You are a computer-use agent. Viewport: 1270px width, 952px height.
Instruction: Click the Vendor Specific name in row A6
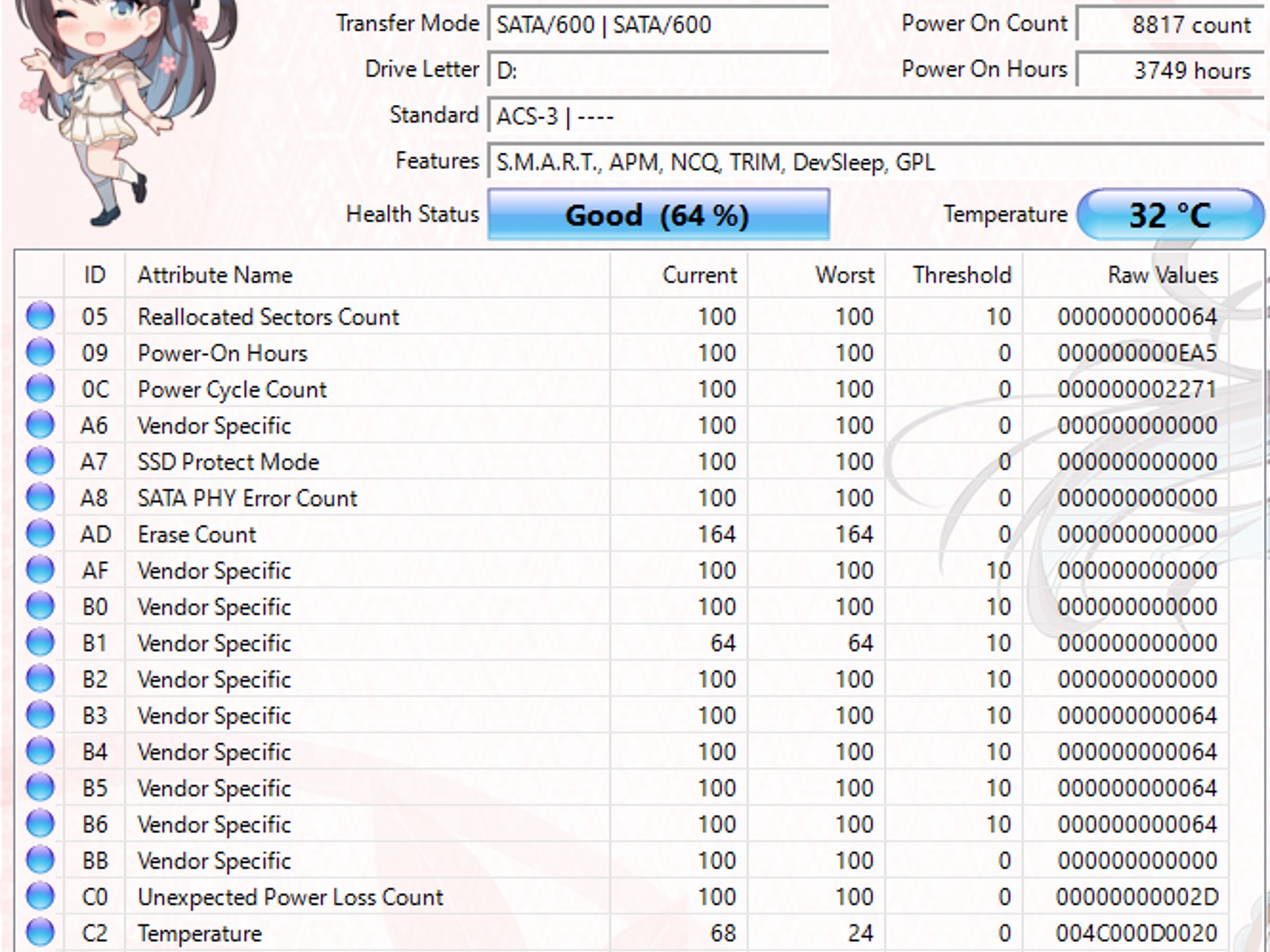click(x=214, y=426)
